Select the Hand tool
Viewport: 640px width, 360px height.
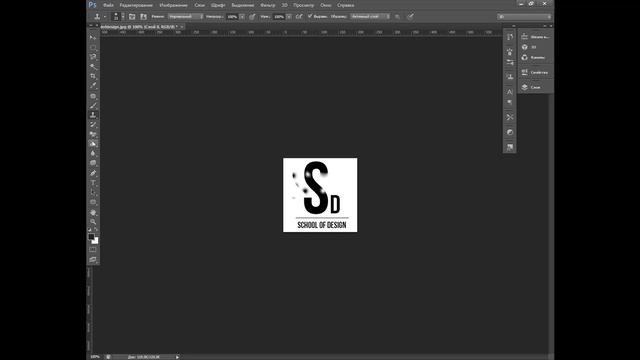(x=93, y=213)
